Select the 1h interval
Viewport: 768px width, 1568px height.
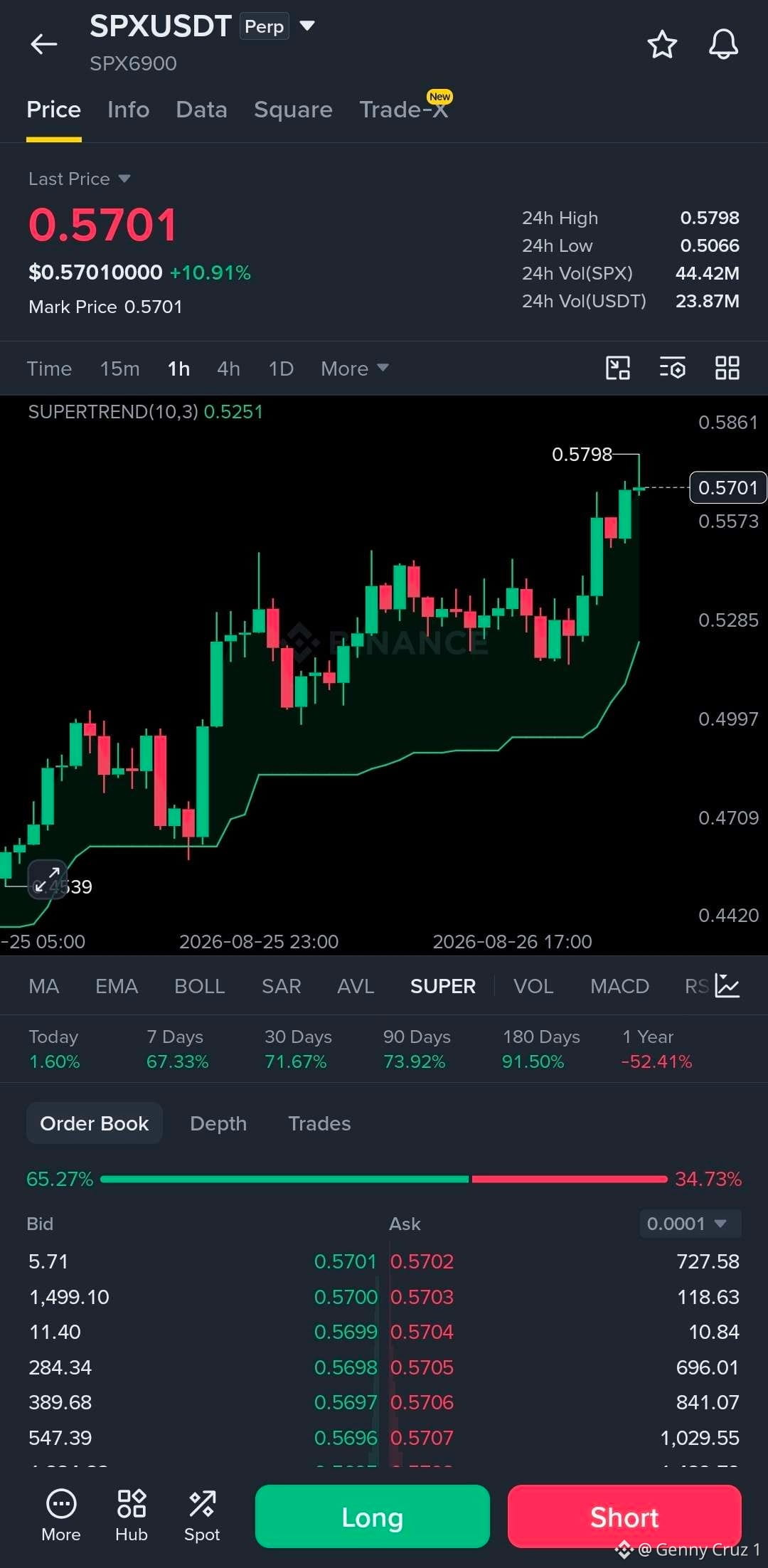point(178,369)
